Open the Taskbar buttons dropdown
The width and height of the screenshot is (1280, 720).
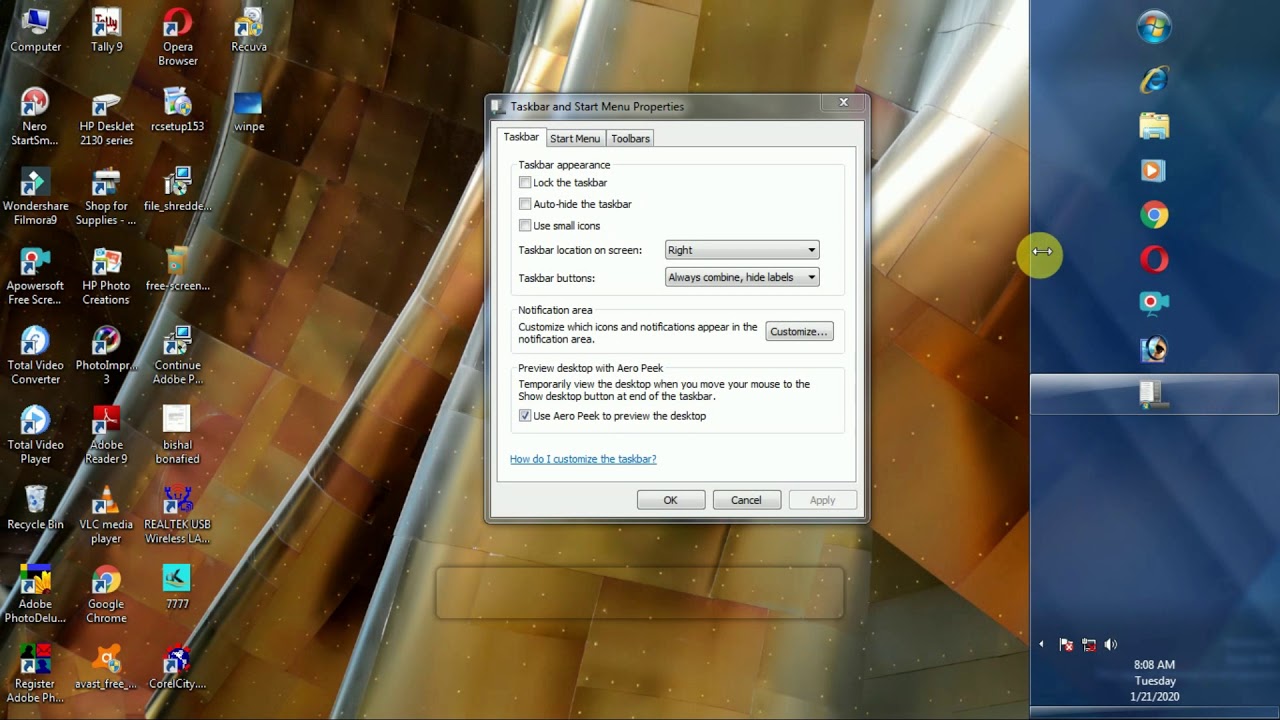742,277
